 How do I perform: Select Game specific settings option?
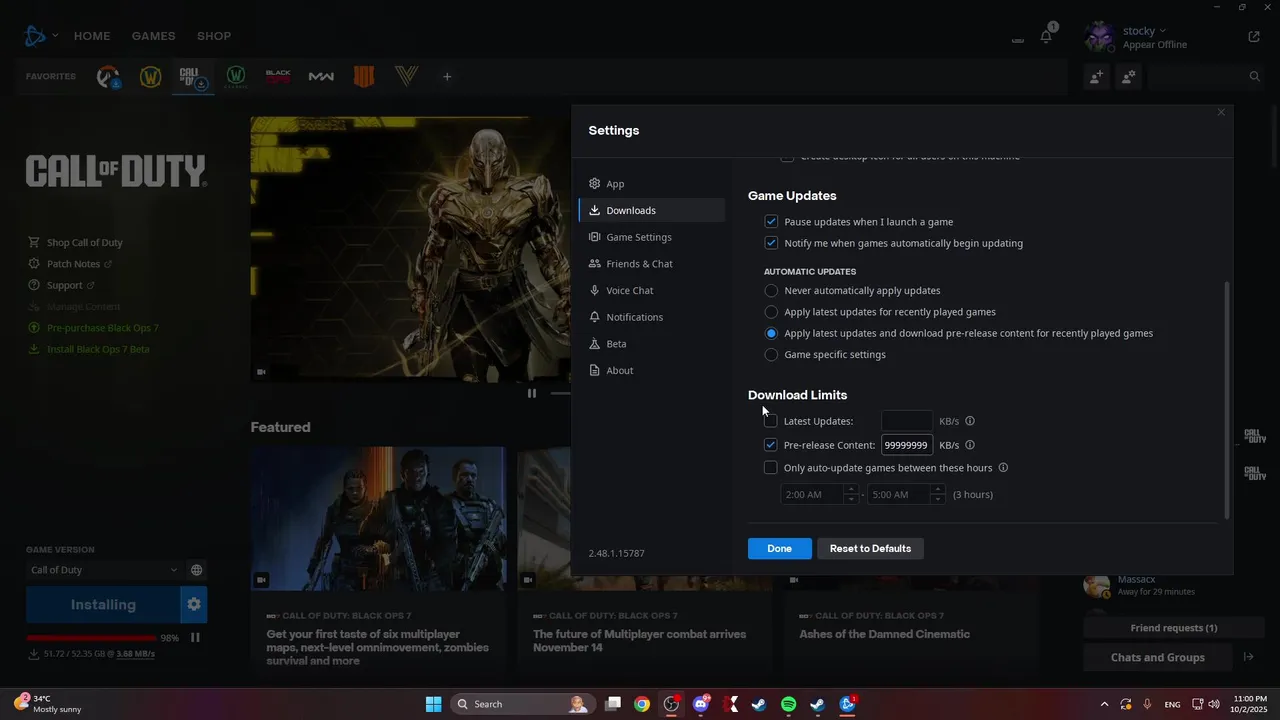tap(771, 354)
